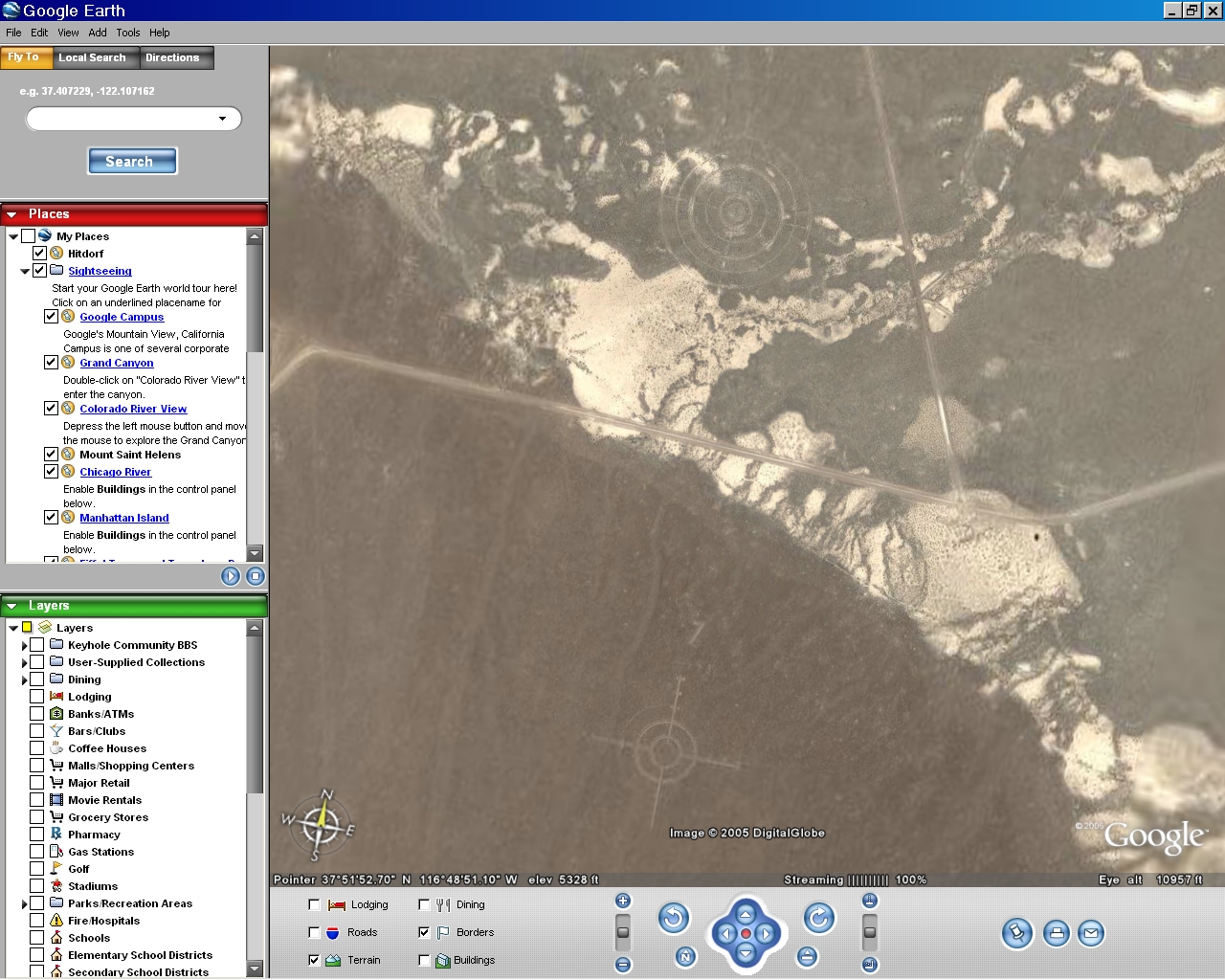Viewport: 1225px width, 980px height.
Task: Pan down with the navigation arrow
Action: coord(746,952)
